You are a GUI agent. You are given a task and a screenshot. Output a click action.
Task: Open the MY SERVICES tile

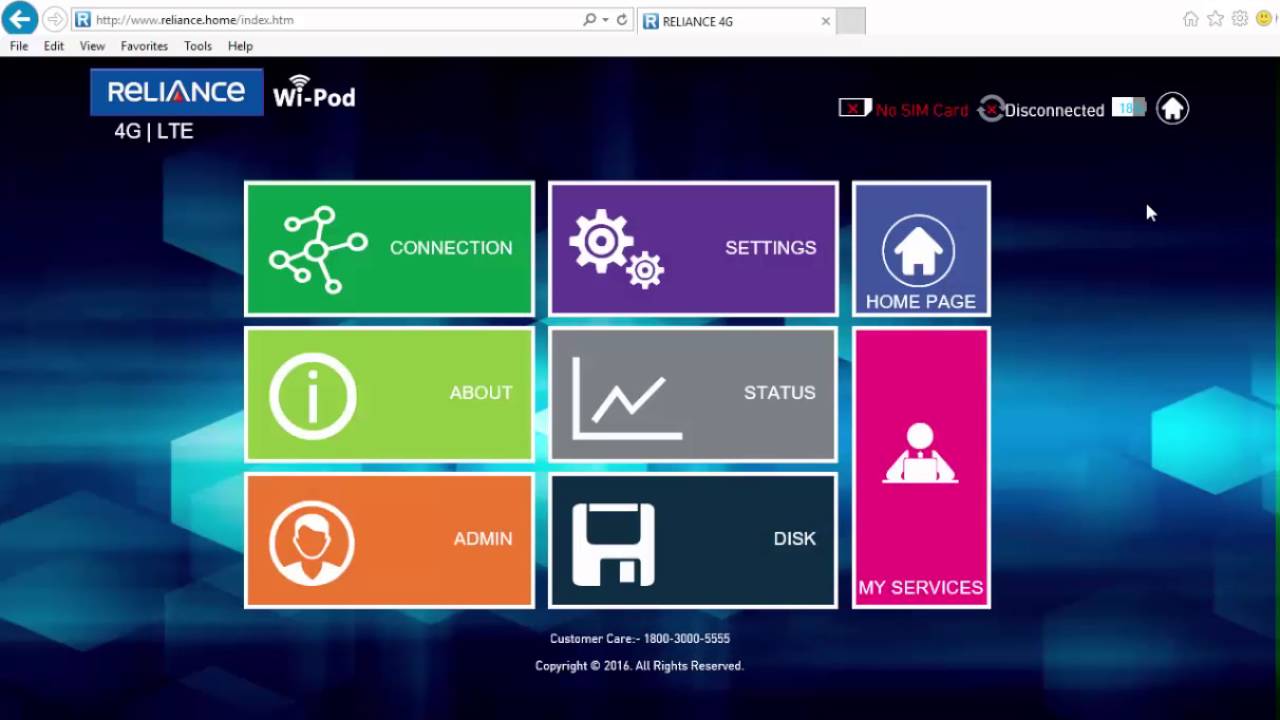[921, 467]
